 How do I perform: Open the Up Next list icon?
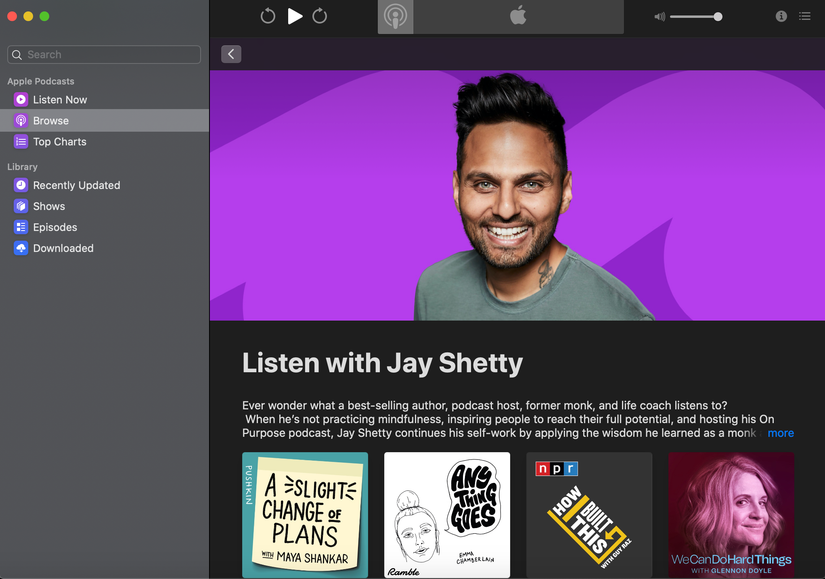click(x=804, y=16)
